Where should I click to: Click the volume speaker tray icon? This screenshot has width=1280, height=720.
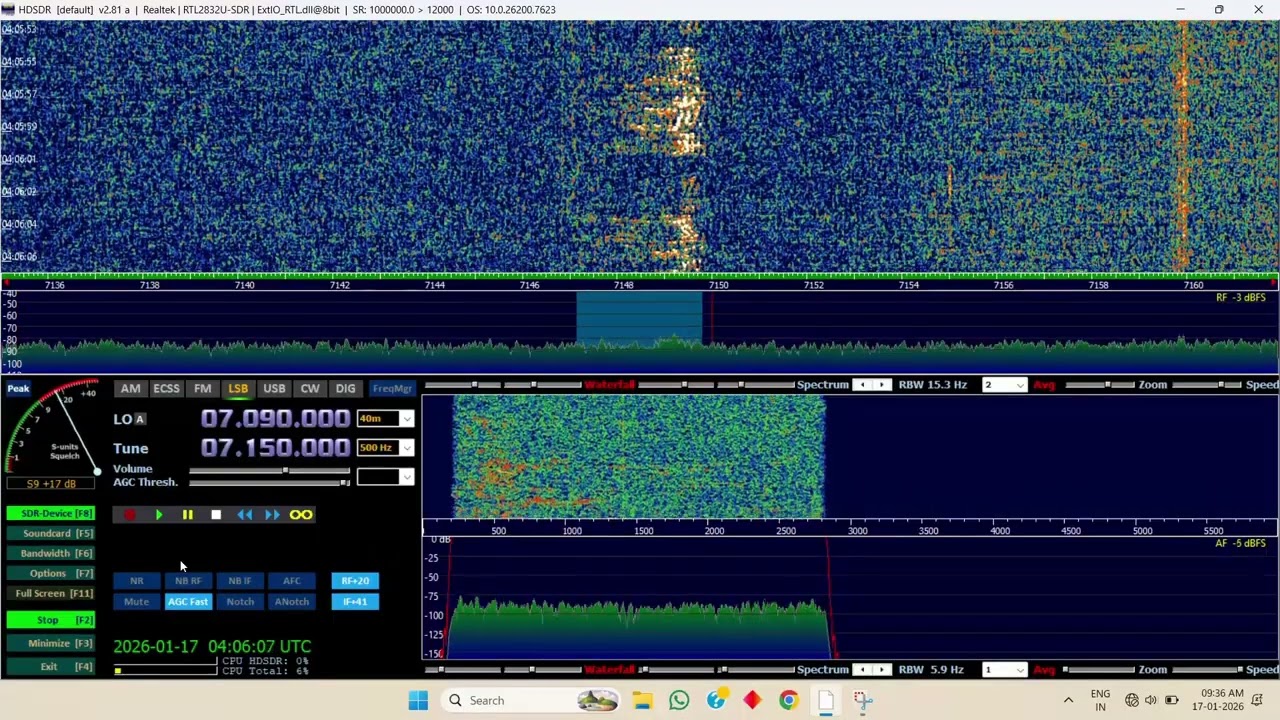coord(1151,700)
